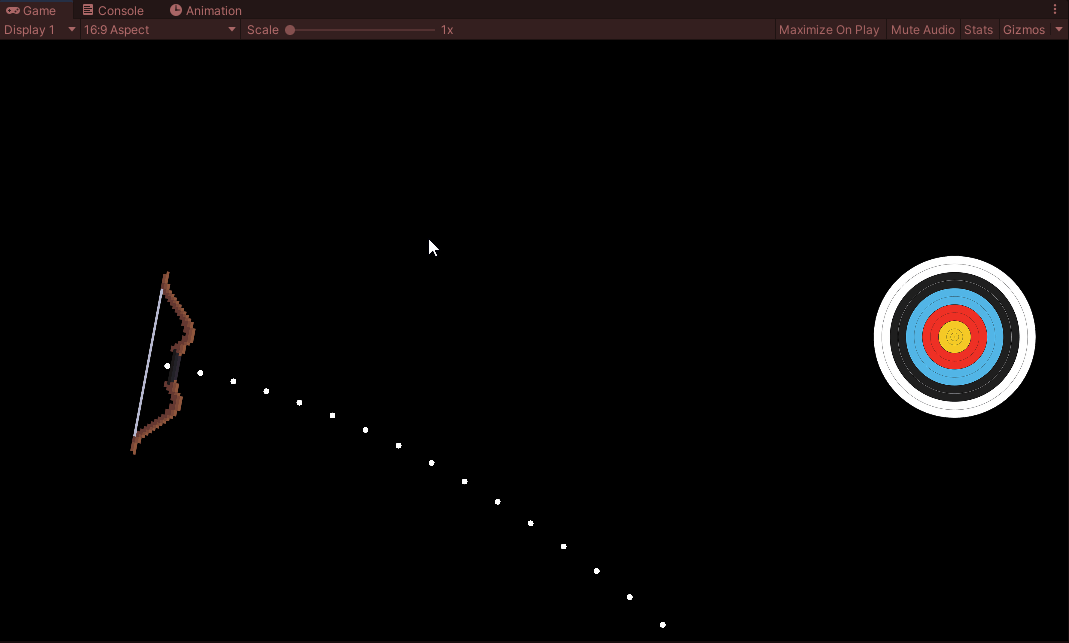Viewport: 1069px width, 643px height.
Task: Switch to the Console tab
Action: [x=113, y=10]
